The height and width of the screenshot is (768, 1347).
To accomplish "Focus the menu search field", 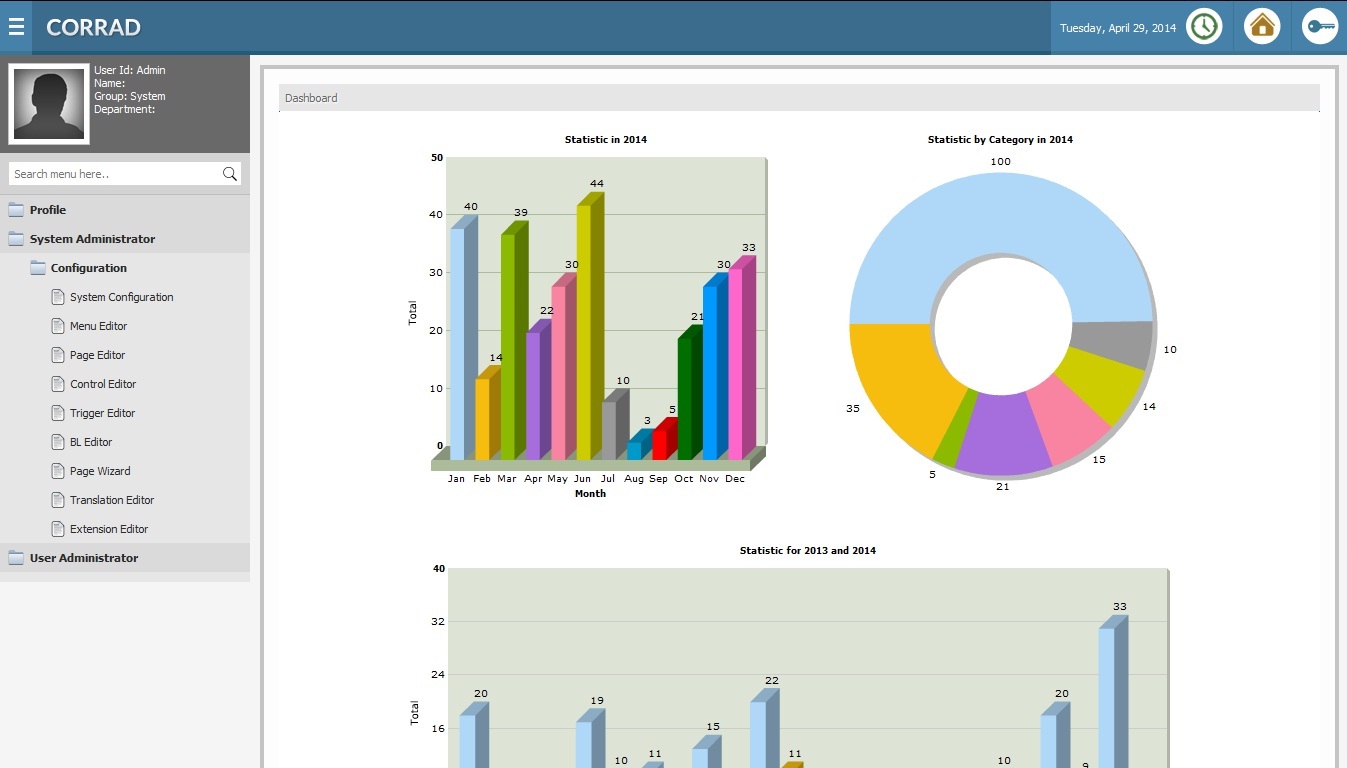I will tap(114, 174).
